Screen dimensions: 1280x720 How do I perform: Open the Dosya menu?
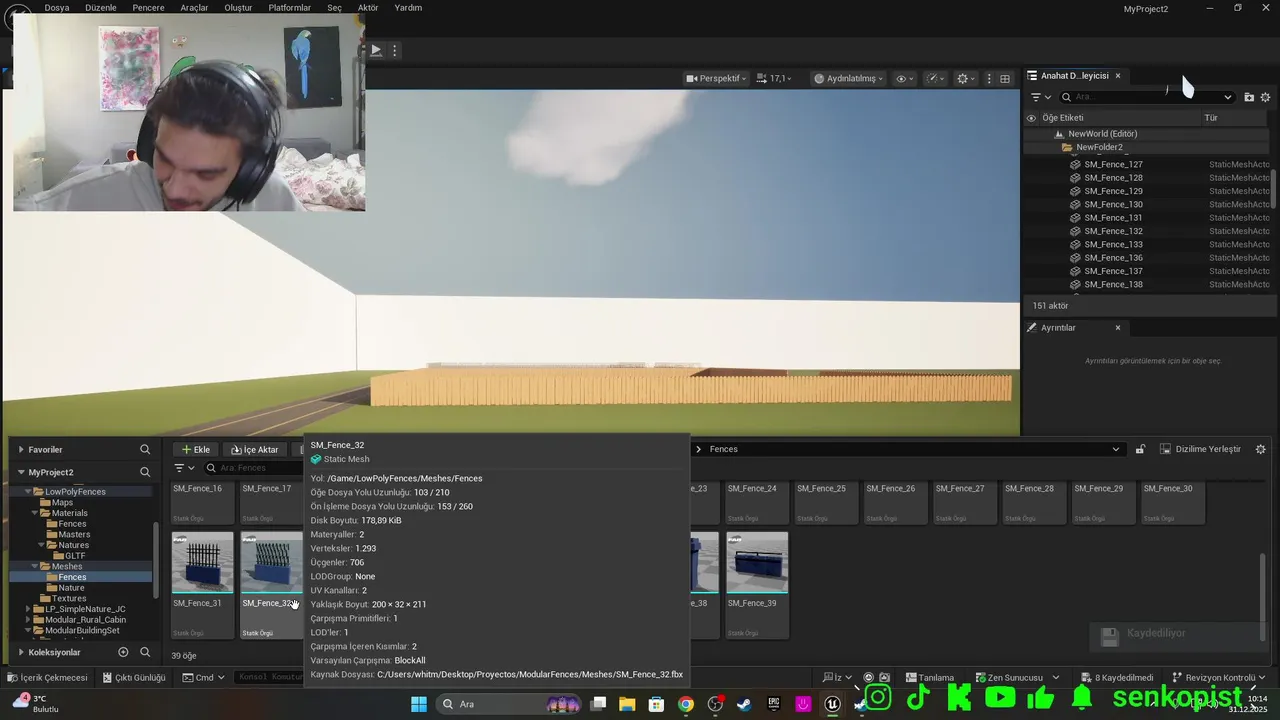(57, 8)
